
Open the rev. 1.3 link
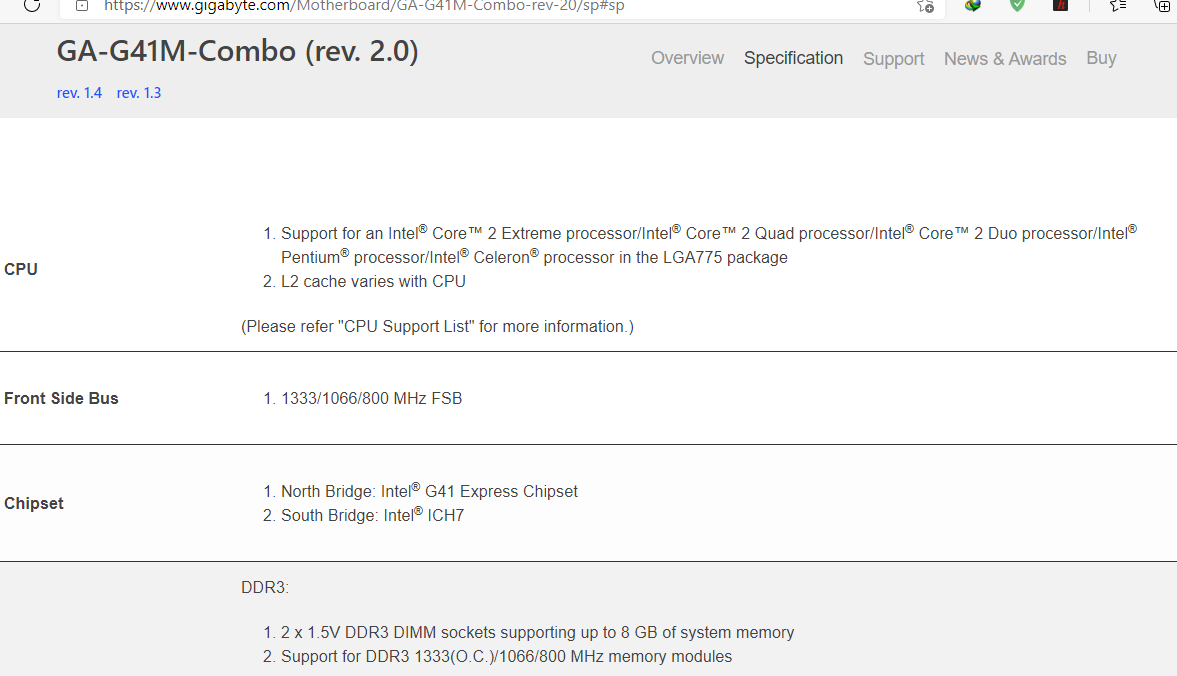point(139,93)
